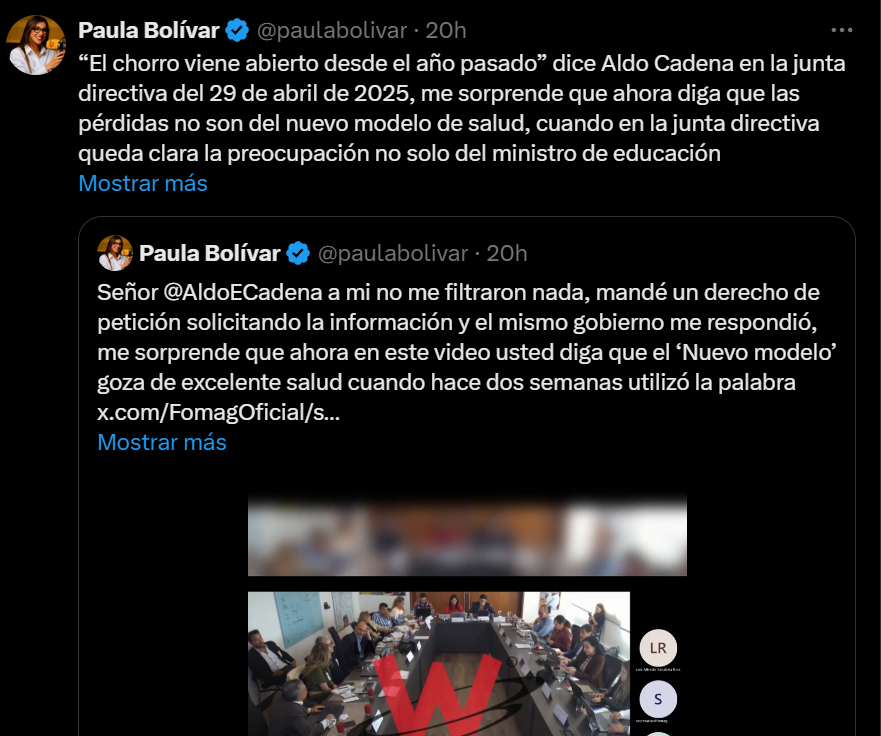Click the red W watermark logo on video
The image size is (881, 736).
(x=437, y=696)
